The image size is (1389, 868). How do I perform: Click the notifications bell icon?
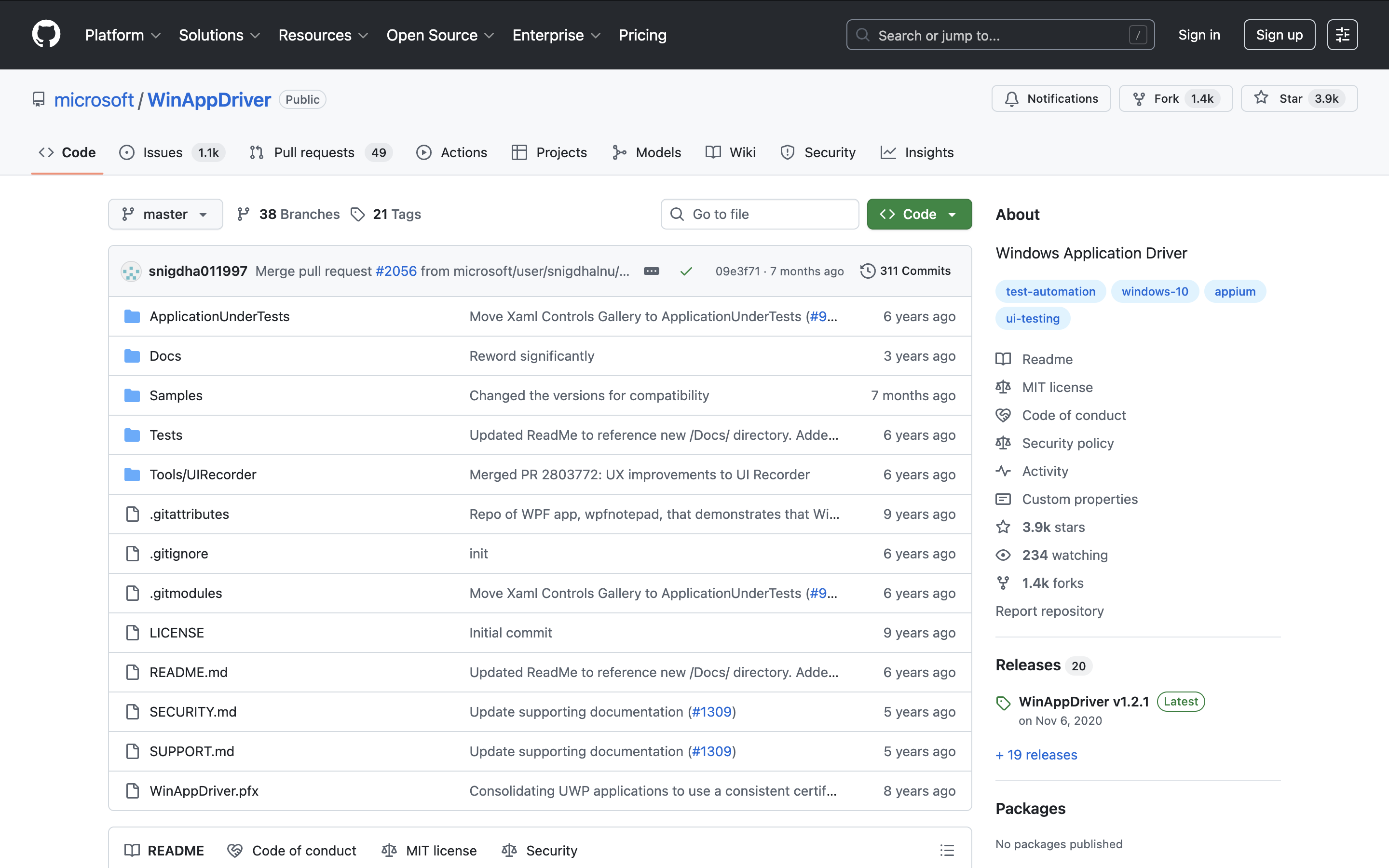pyautogui.click(x=1012, y=98)
